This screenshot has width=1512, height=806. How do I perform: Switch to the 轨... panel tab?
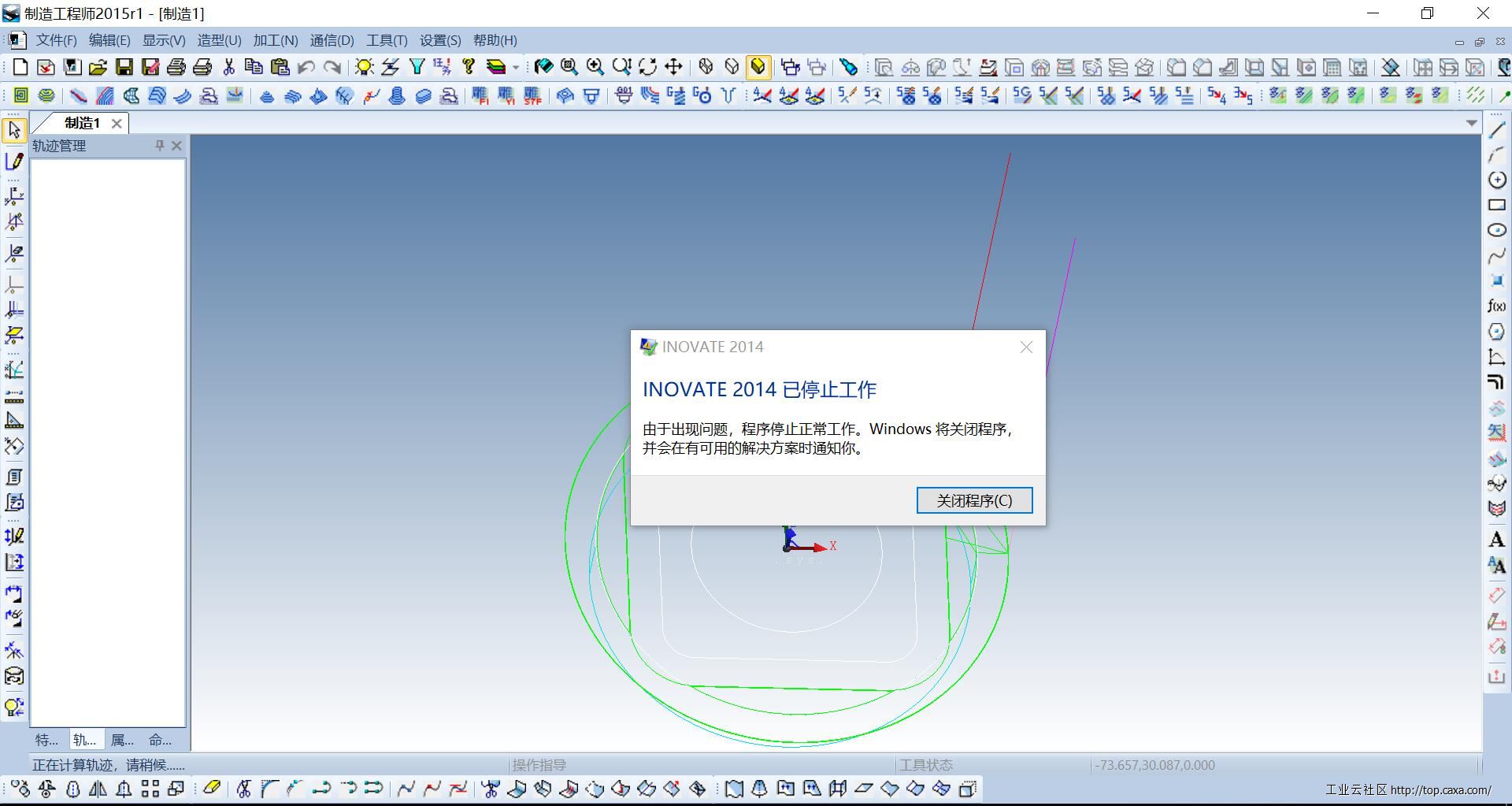(84, 740)
